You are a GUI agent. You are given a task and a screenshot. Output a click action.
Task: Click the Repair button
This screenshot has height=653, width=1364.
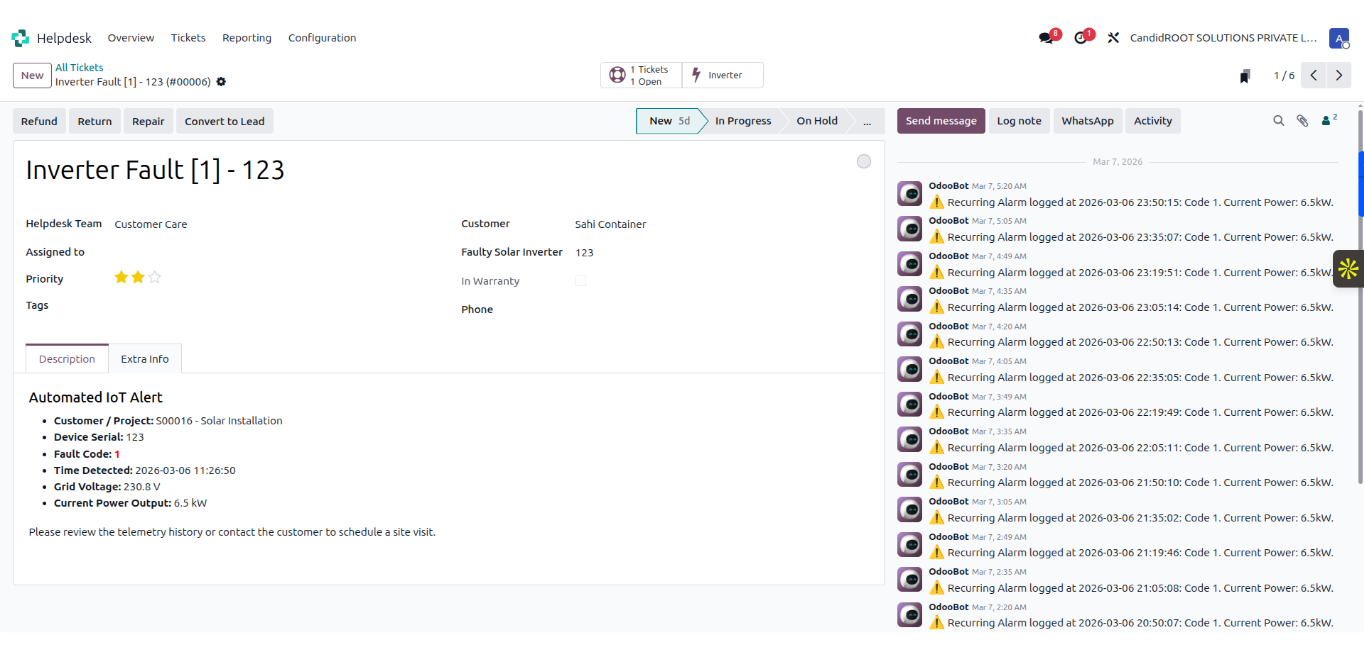point(148,121)
